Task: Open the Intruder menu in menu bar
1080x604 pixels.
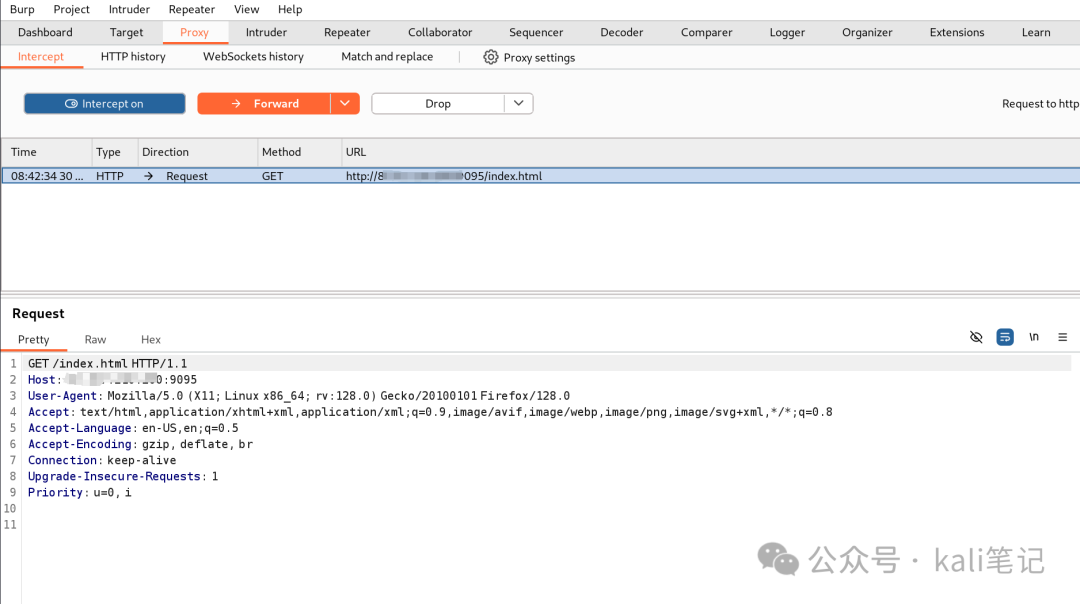Action: [129, 9]
